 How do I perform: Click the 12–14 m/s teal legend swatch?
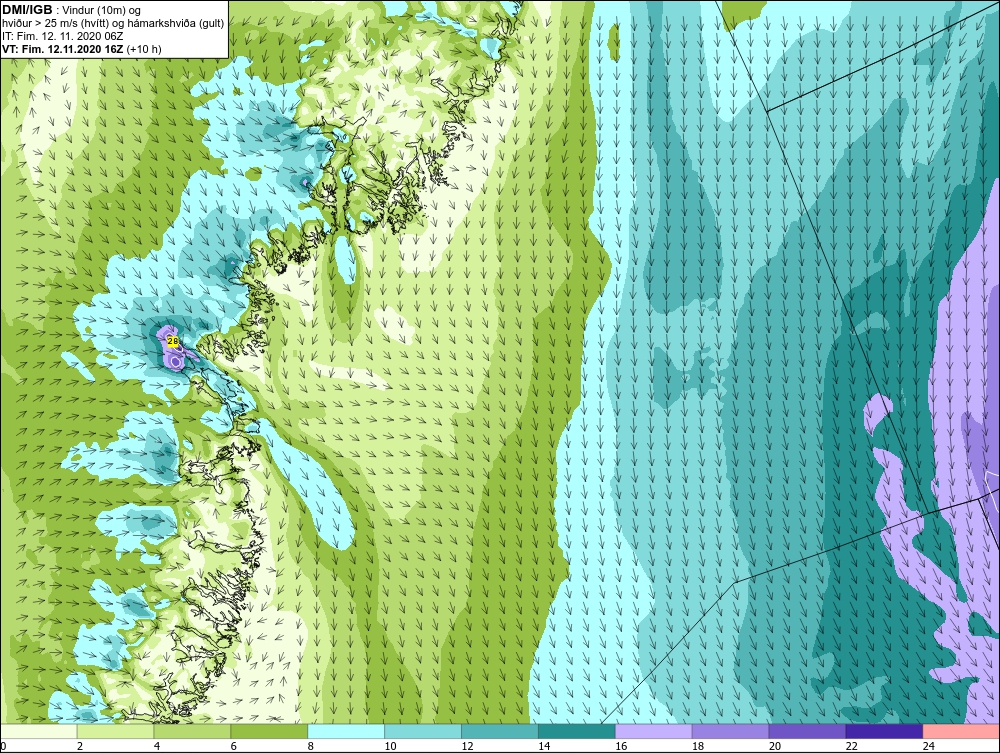tap(500, 731)
